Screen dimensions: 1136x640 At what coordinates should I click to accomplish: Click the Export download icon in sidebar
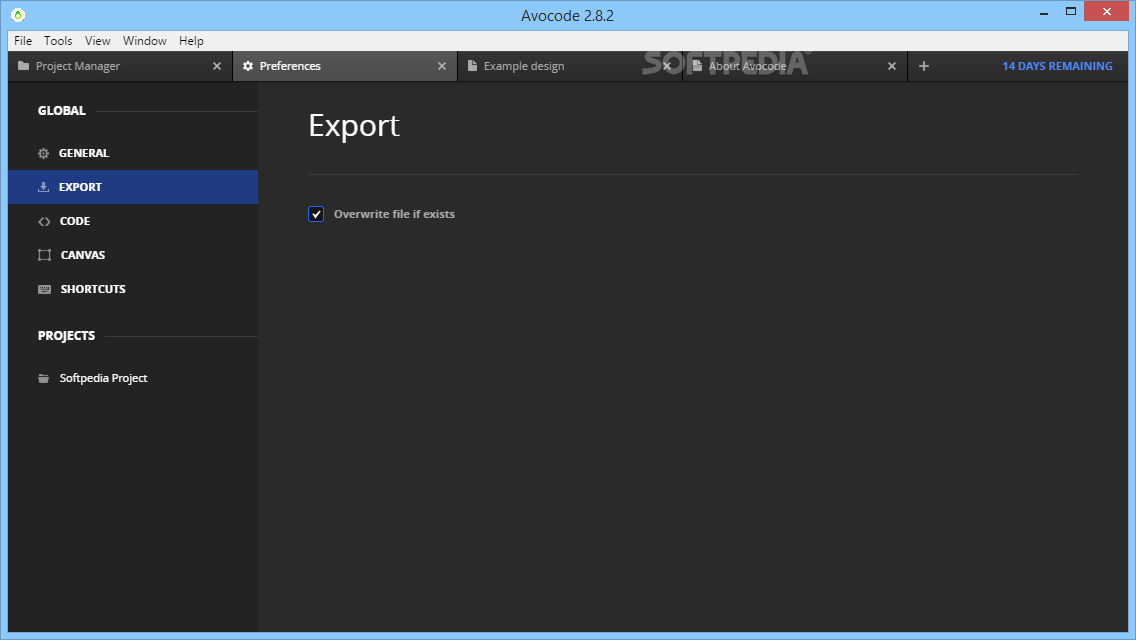point(43,187)
